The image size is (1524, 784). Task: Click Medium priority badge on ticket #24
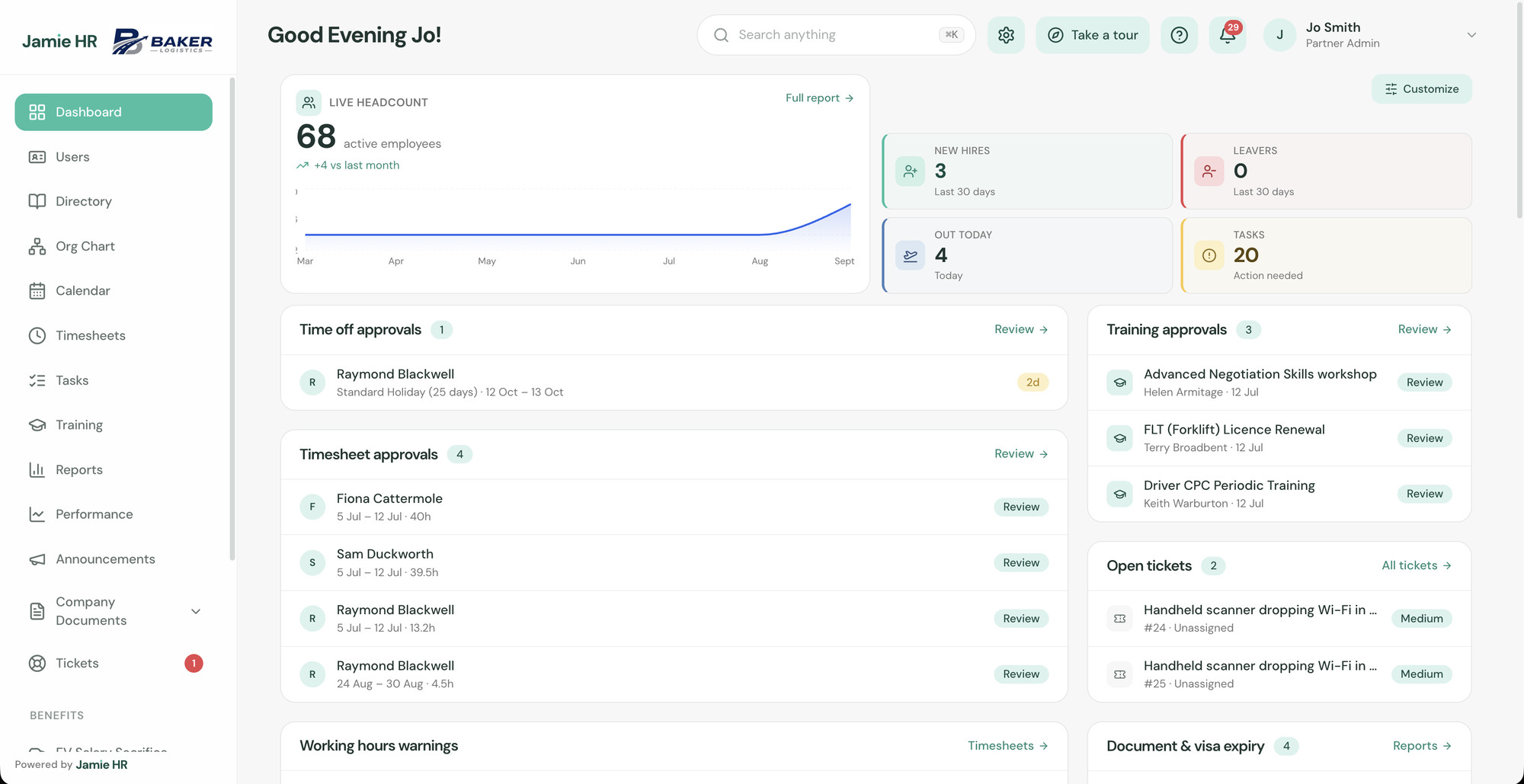[x=1421, y=619]
